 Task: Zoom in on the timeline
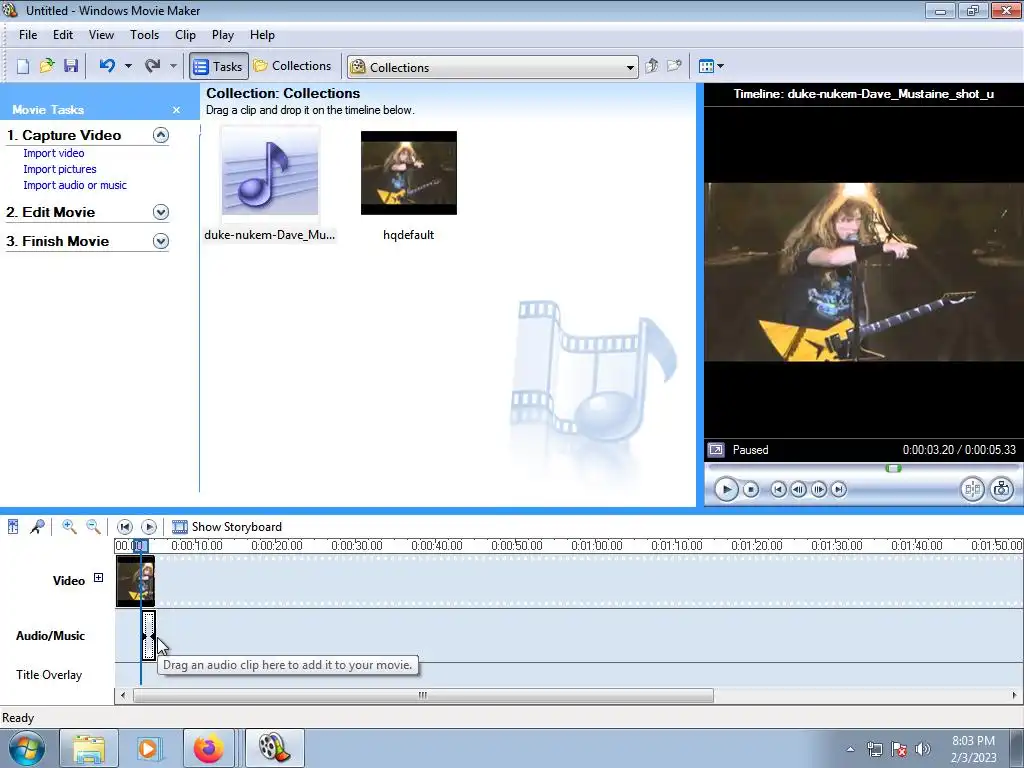69,526
